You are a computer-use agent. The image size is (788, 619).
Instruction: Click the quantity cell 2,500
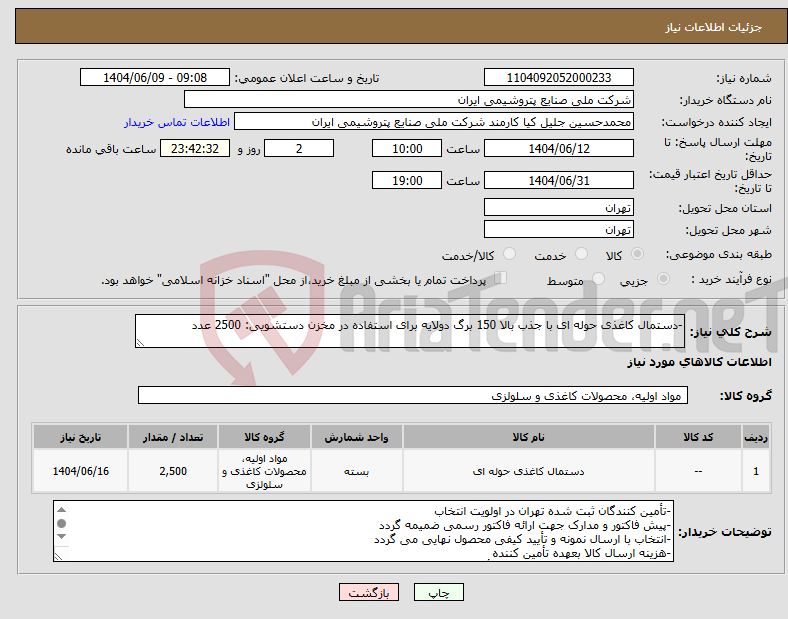click(173, 471)
